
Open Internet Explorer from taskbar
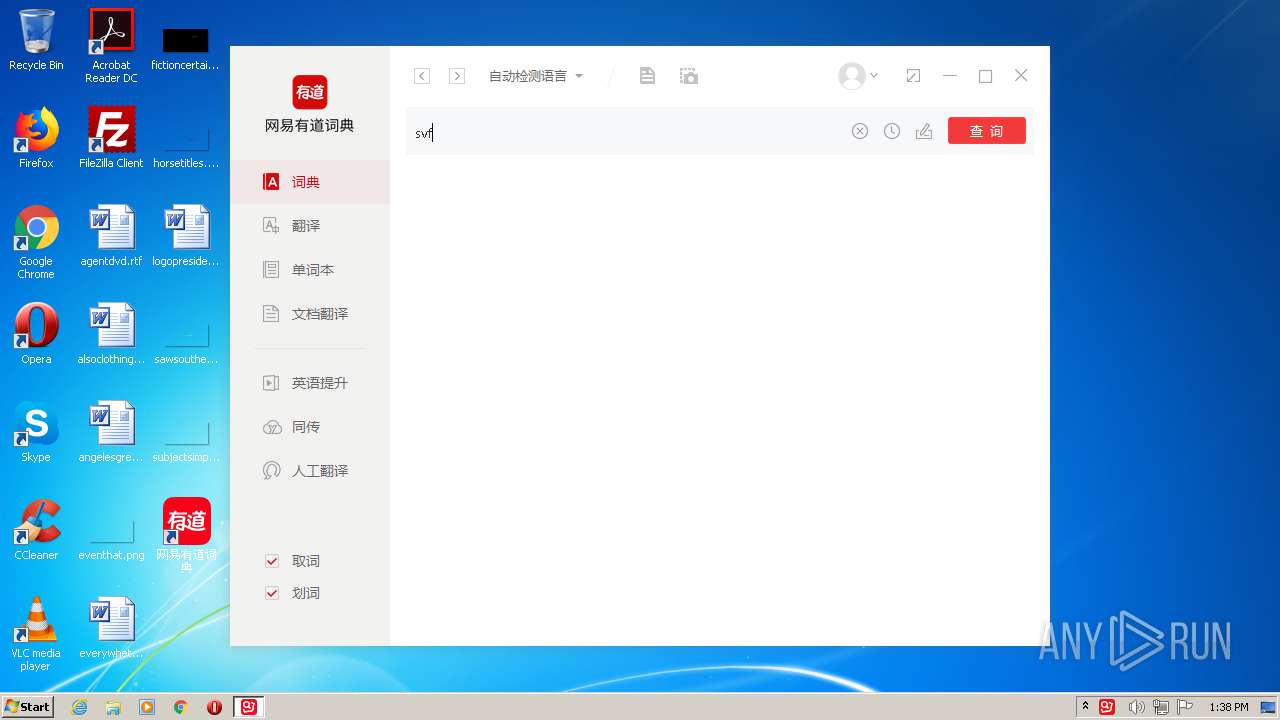(x=79, y=707)
